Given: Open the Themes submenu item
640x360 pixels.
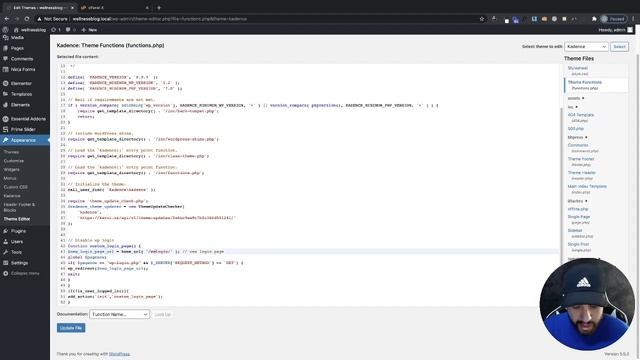Looking at the screenshot, I should 11,152.
